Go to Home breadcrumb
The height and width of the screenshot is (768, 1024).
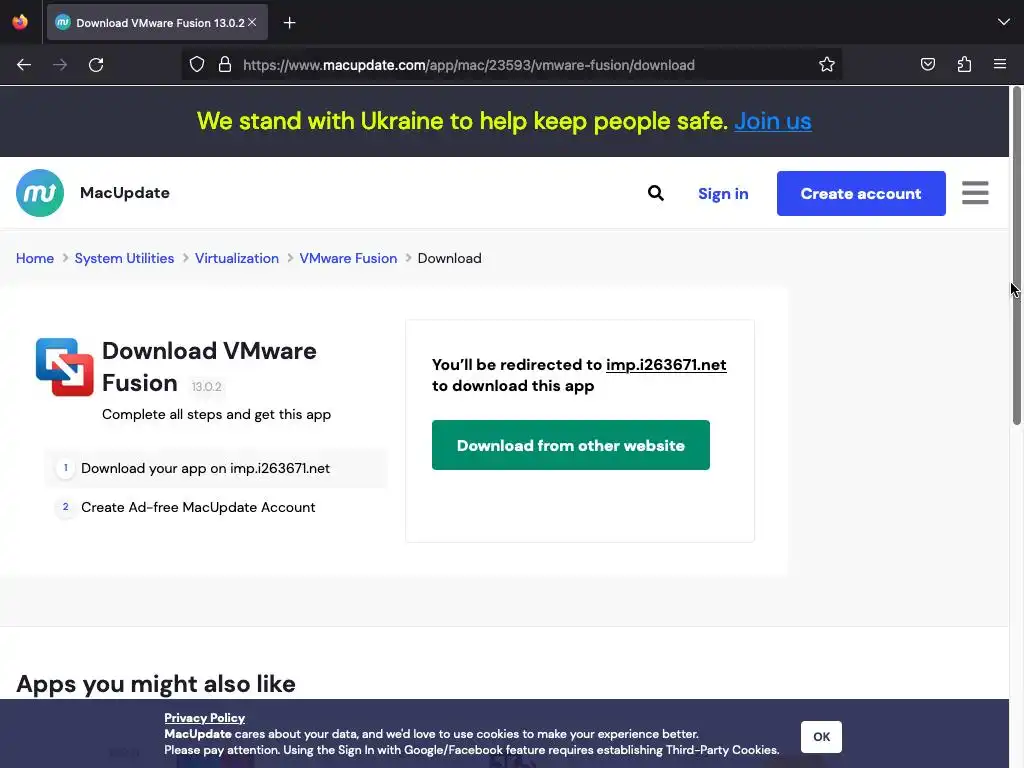coord(35,258)
